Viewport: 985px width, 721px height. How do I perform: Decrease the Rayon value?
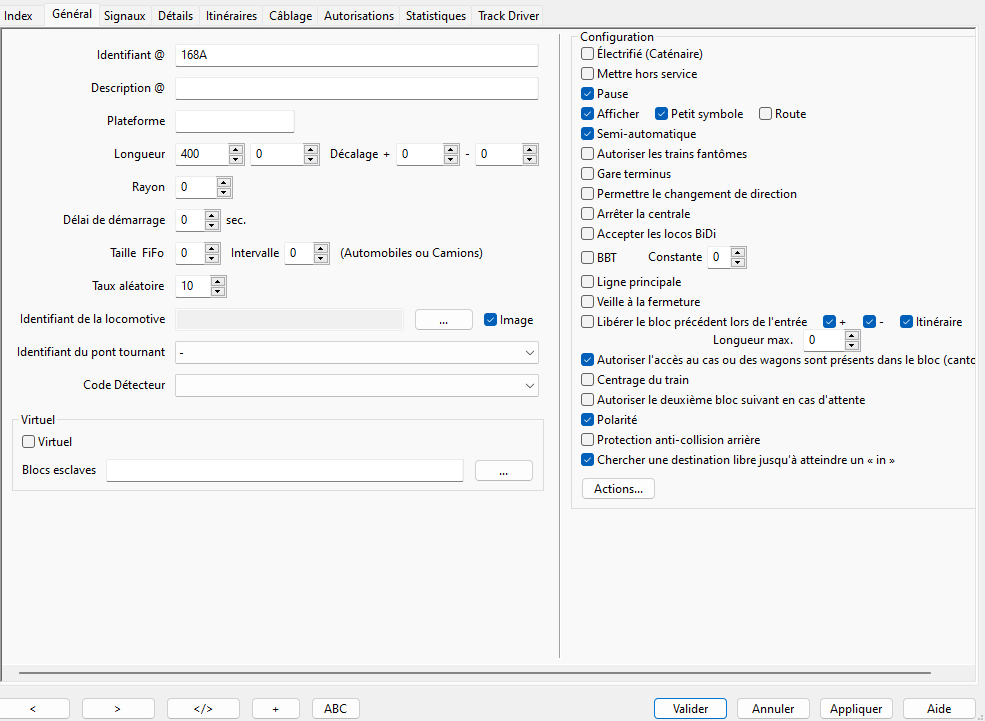pyautogui.click(x=224, y=192)
